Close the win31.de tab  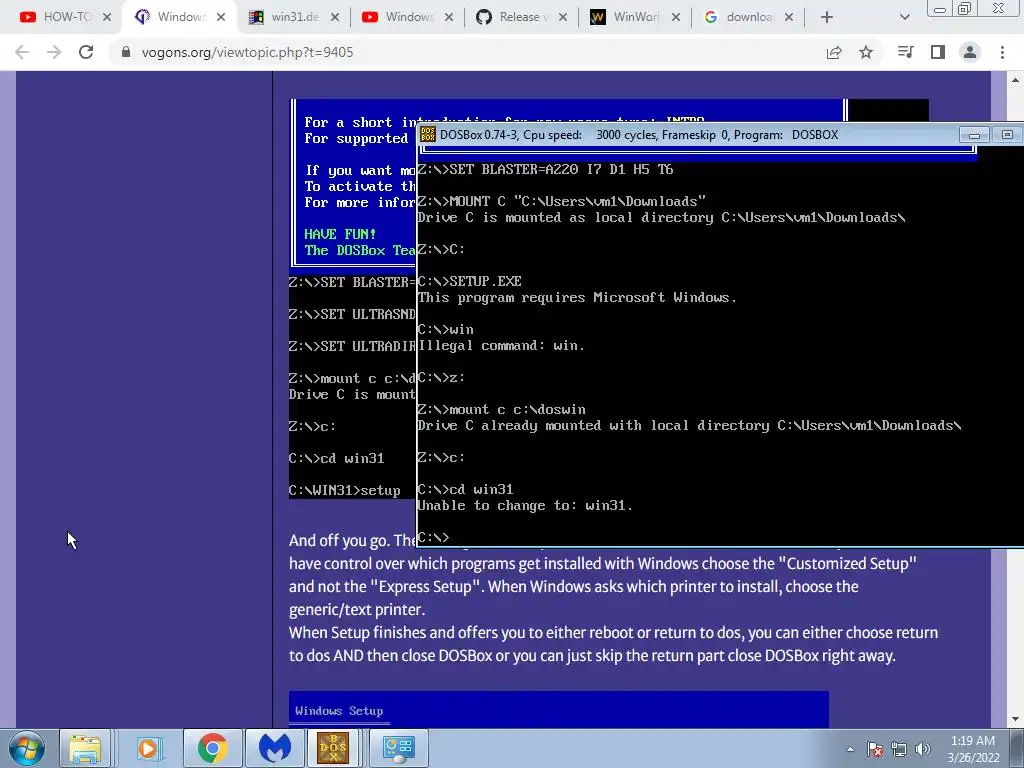pyautogui.click(x=335, y=17)
